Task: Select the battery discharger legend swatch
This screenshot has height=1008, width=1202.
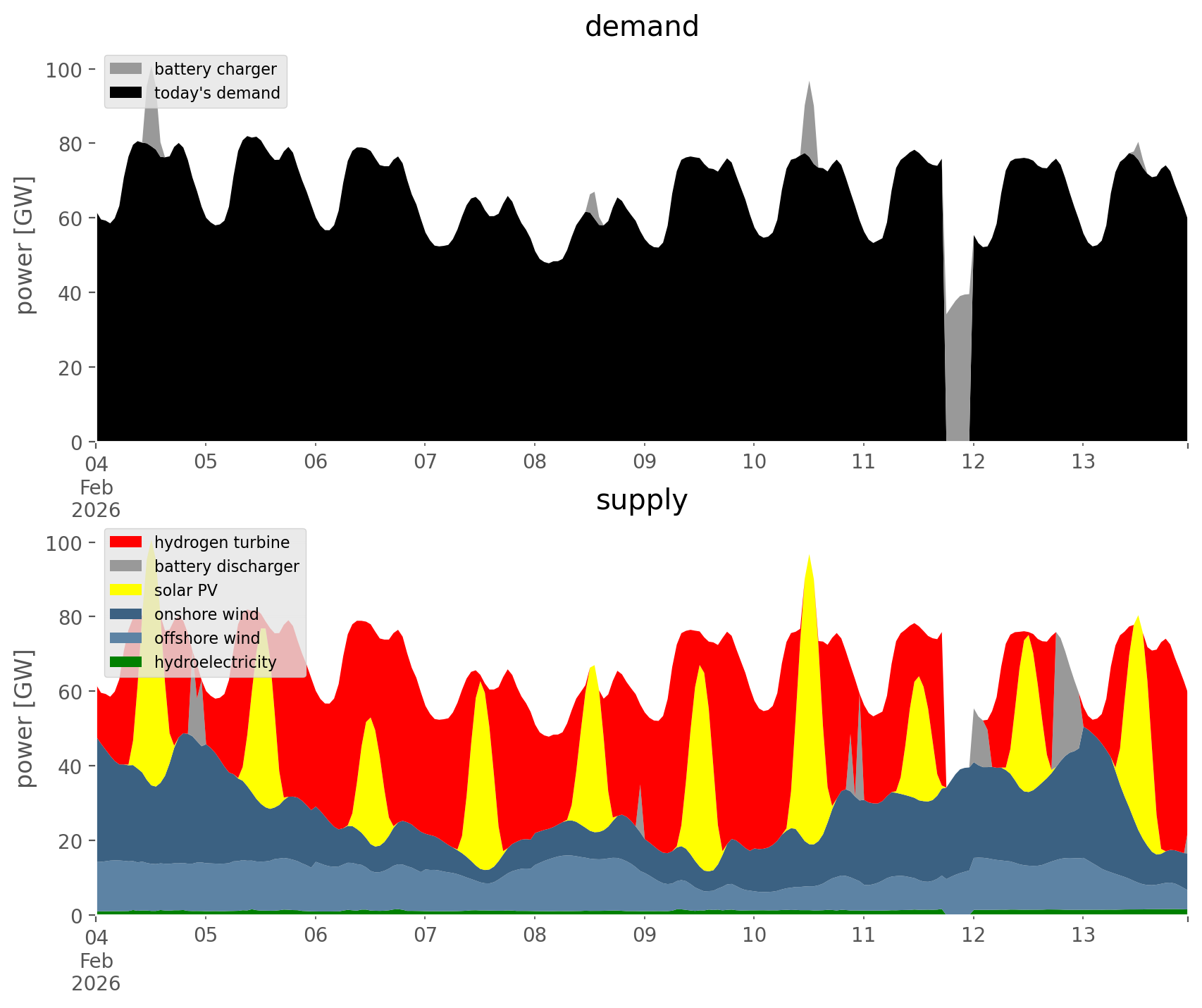Action: [126, 566]
